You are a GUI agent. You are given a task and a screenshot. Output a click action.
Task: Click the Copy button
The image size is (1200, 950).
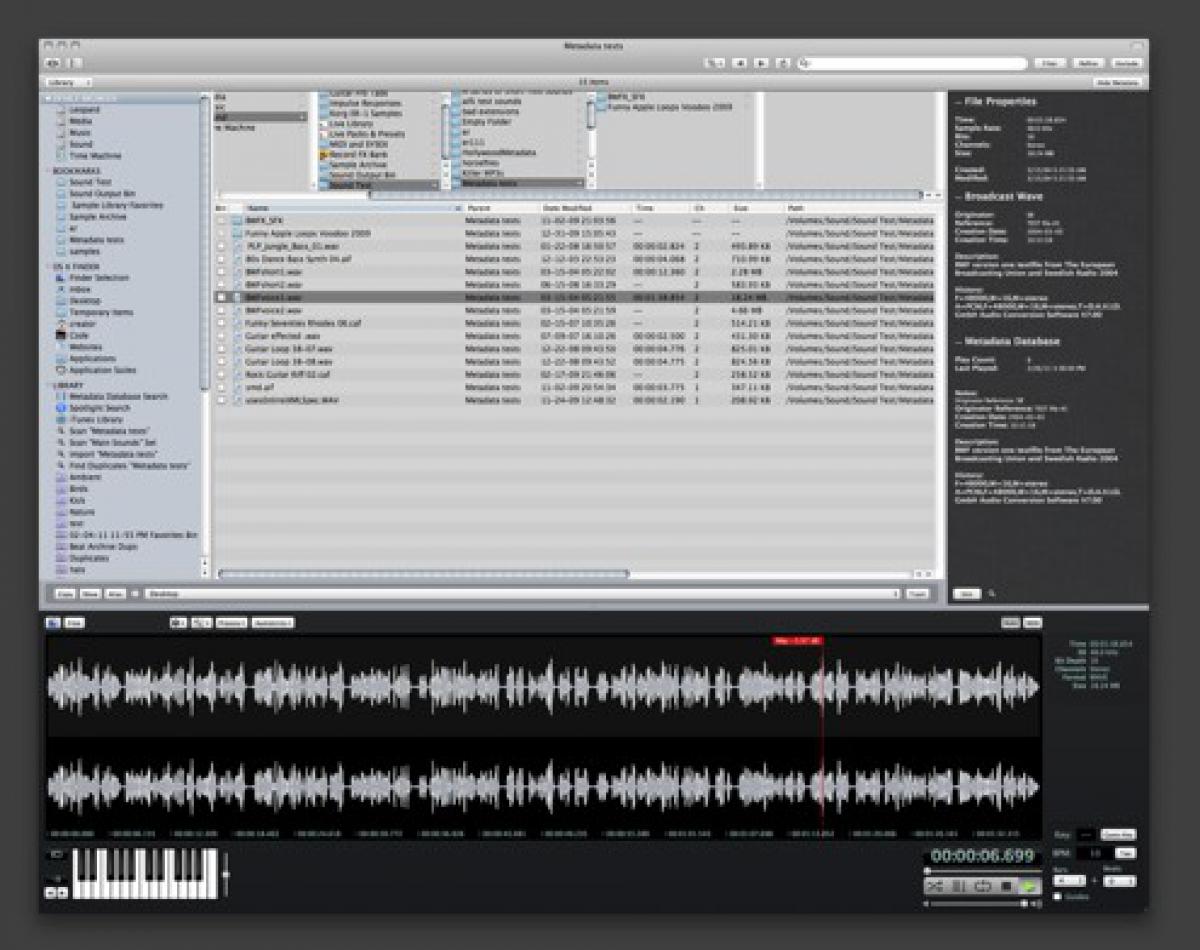(x=66, y=594)
